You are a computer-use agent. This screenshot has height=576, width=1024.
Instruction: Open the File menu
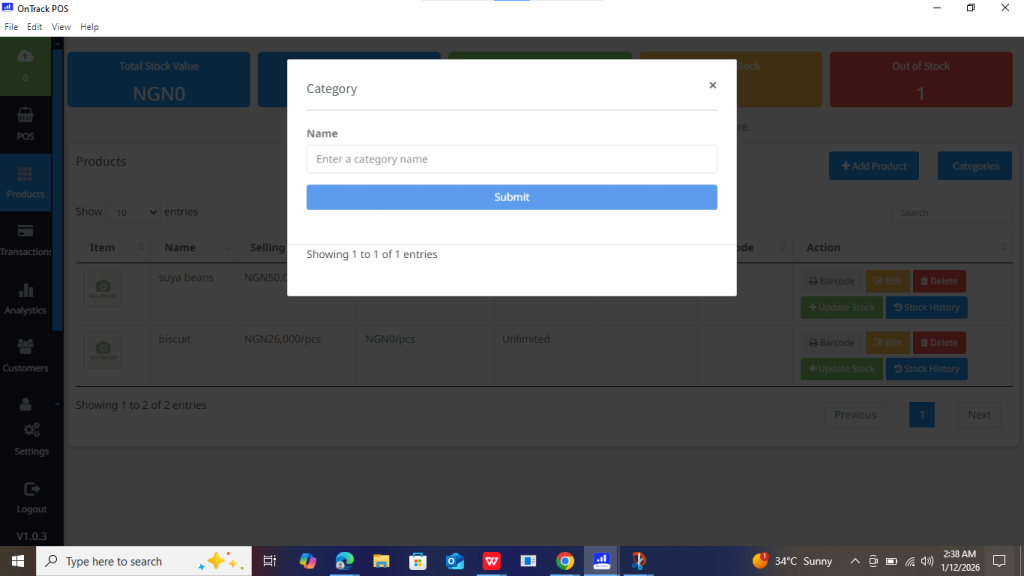pos(11,27)
